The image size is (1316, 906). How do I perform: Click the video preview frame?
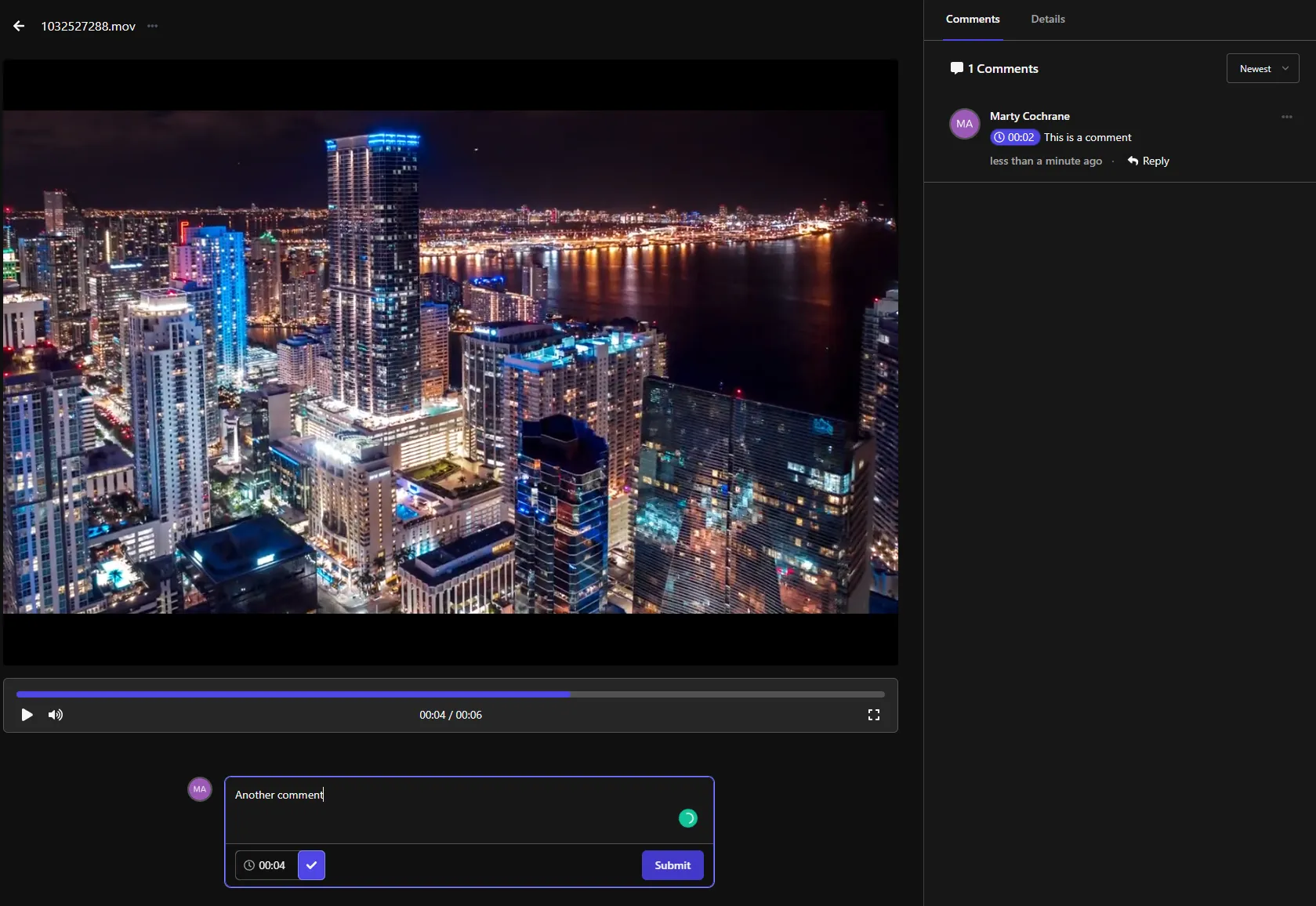(450, 361)
